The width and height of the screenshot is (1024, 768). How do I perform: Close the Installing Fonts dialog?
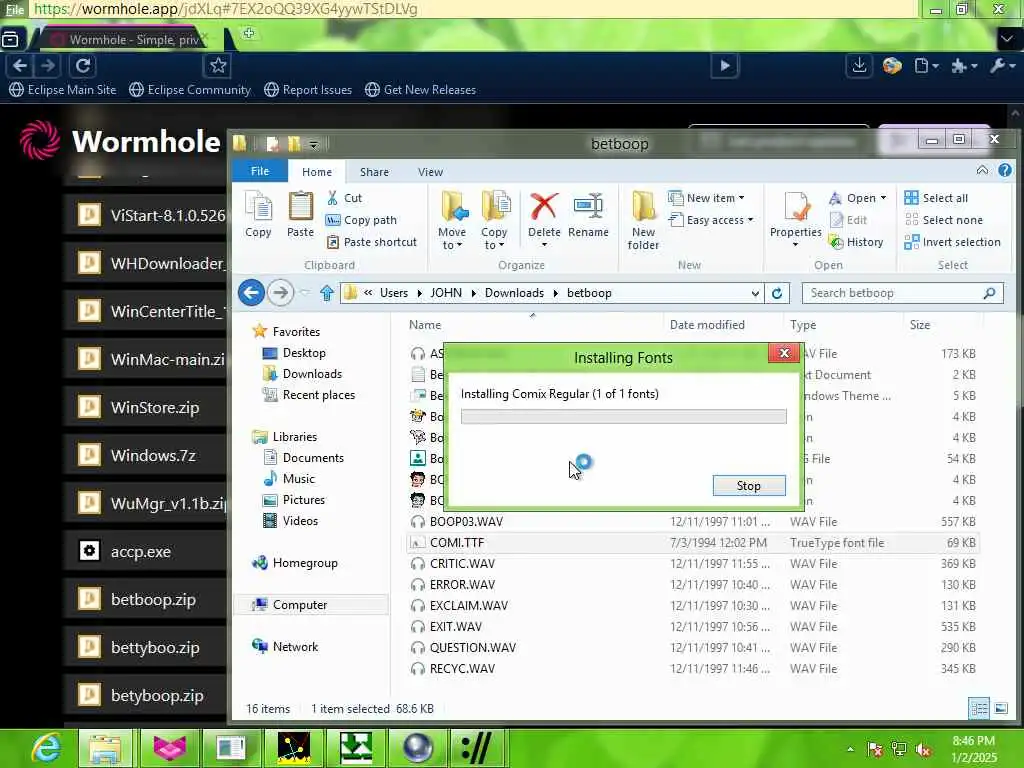(784, 353)
